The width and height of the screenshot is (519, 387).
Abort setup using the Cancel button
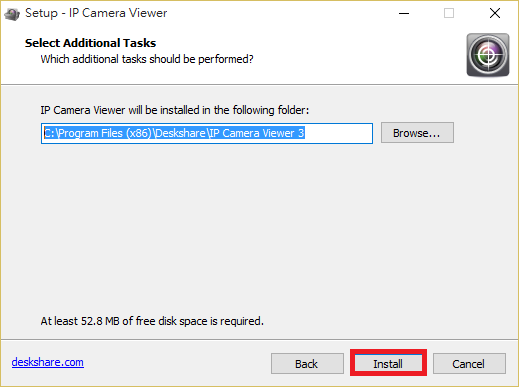469,363
